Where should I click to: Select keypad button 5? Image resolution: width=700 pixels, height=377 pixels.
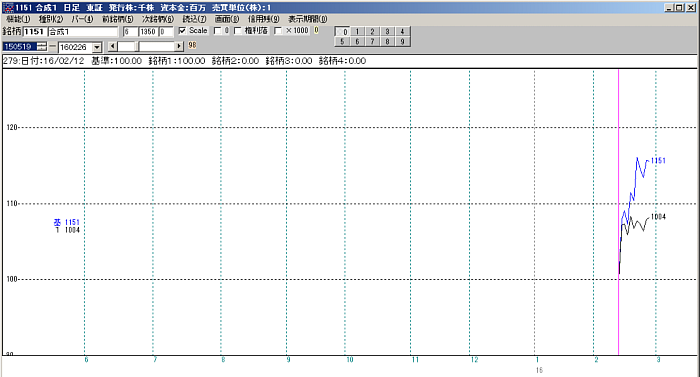point(342,42)
